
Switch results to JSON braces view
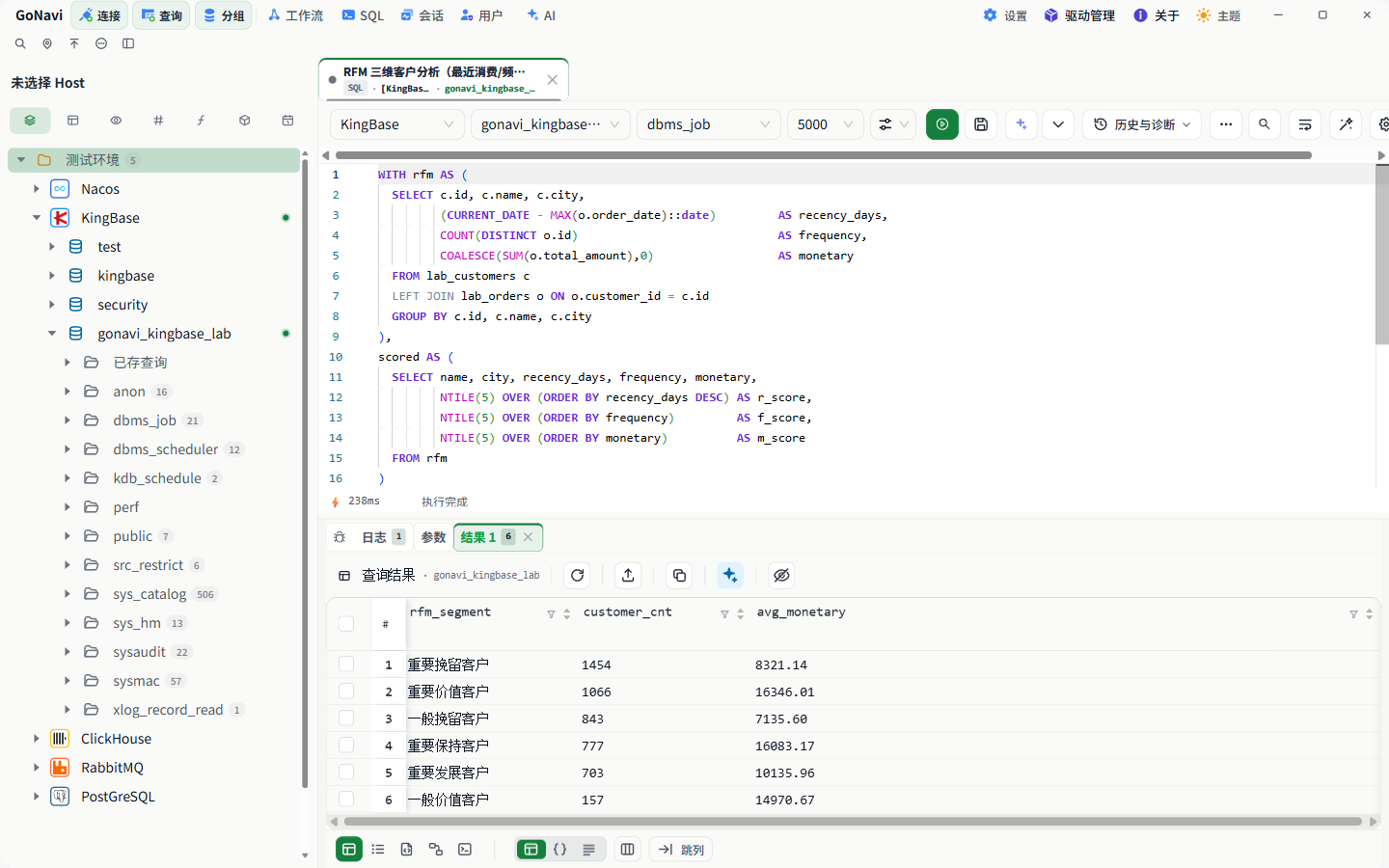coord(560,850)
